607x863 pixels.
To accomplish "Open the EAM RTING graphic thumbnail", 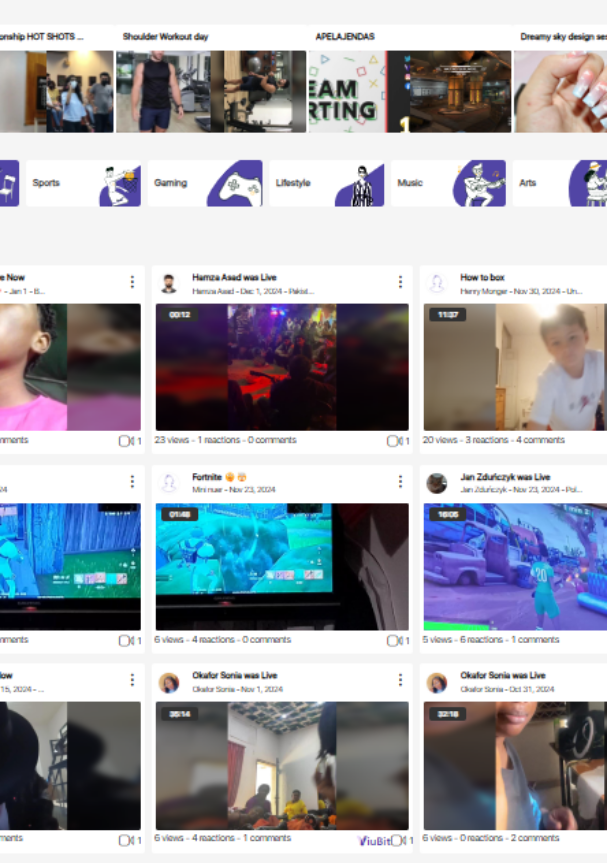I will click(x=347, y=91).
